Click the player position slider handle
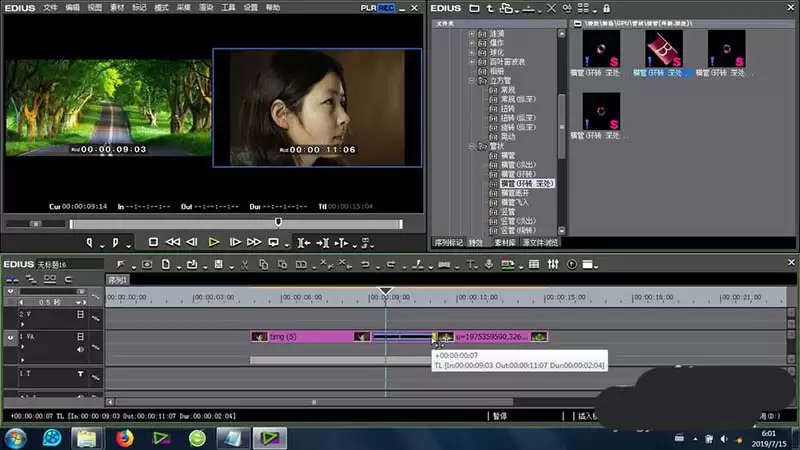800x450 pixels. click(x=278, y=222)
